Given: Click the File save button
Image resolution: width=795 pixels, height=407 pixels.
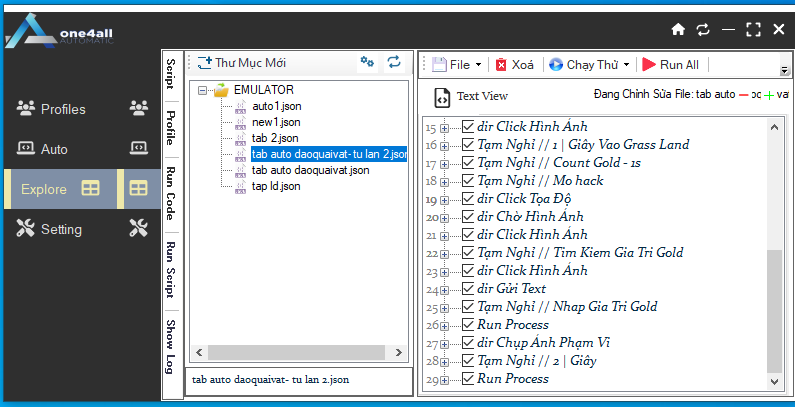Looking at the screenshot, I should click(x=451, y=65).
